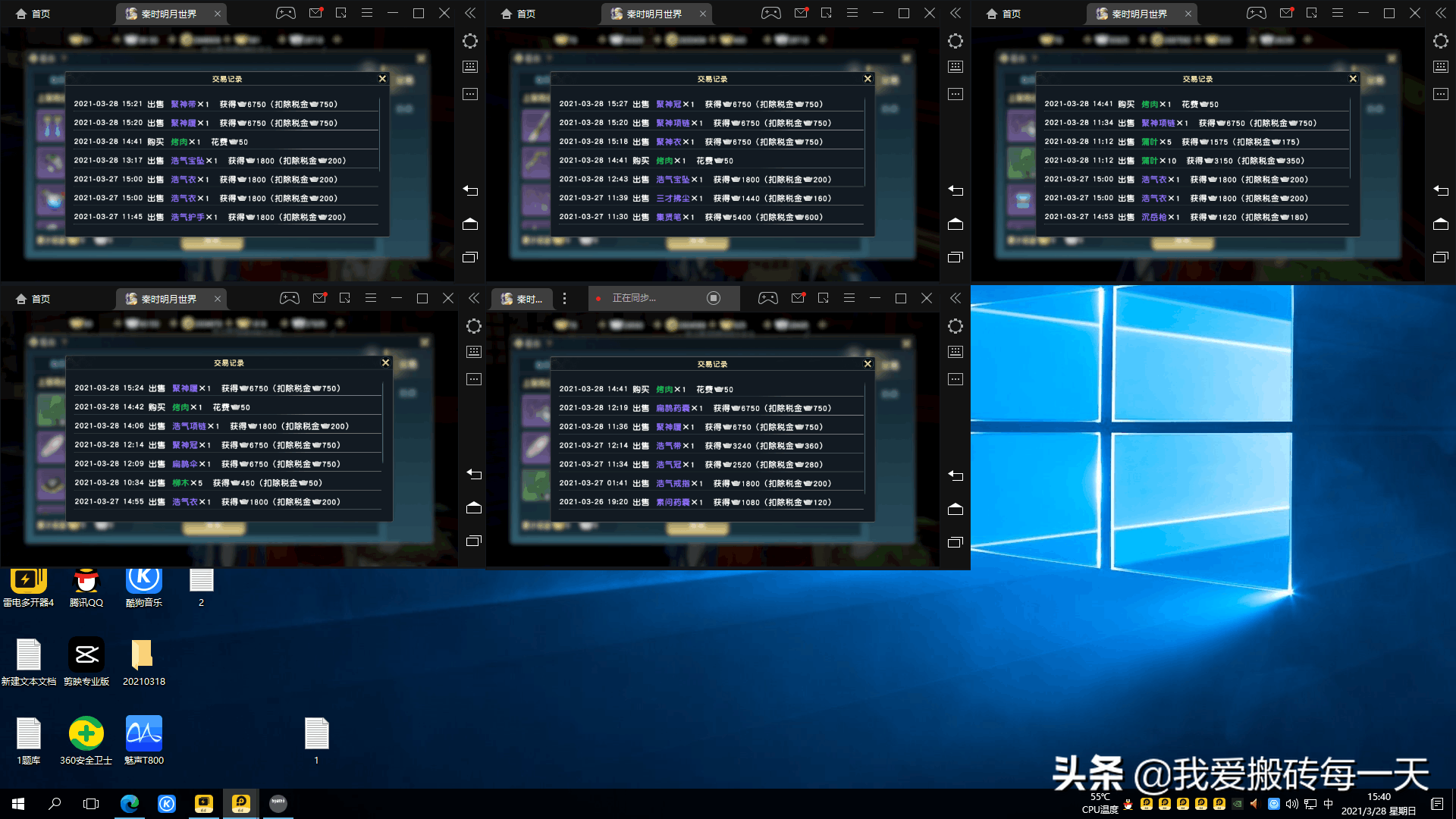The height and width of the screenshot is (819, 1456).
Task: Open gamepad settings in the syncing emulator window
Action: click(x=767, y=299)
